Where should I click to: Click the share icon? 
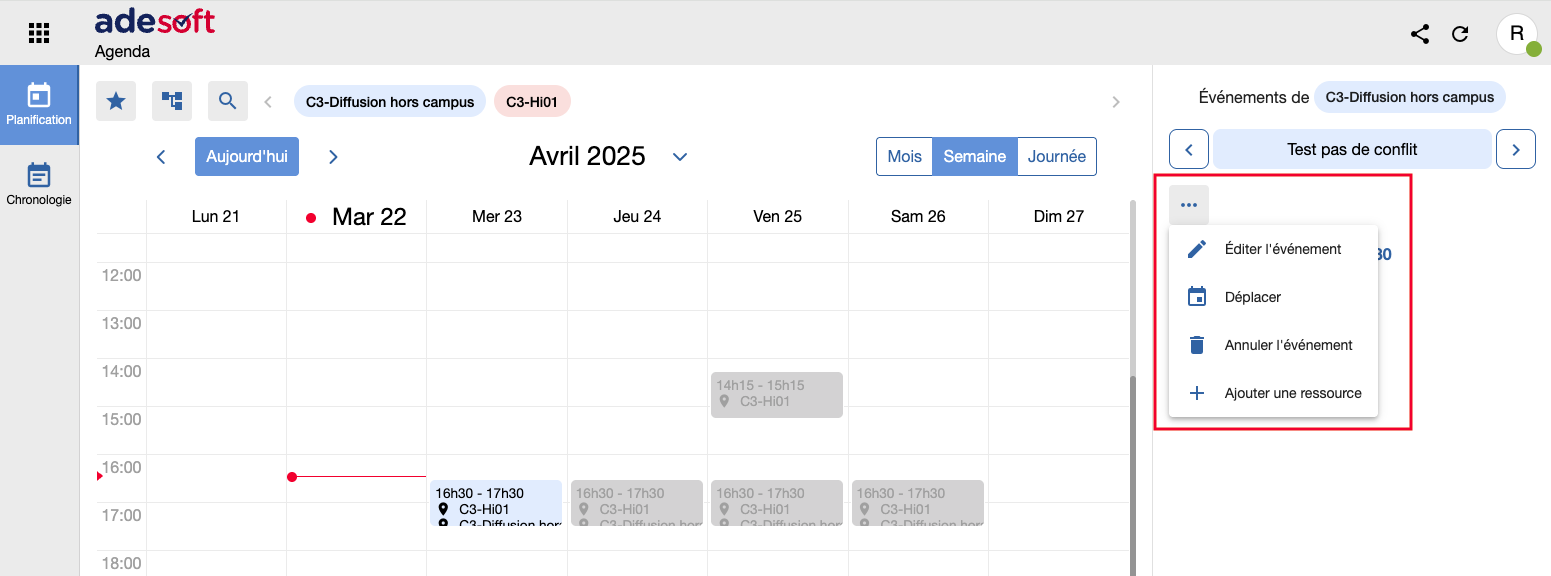click(1419, 34)
